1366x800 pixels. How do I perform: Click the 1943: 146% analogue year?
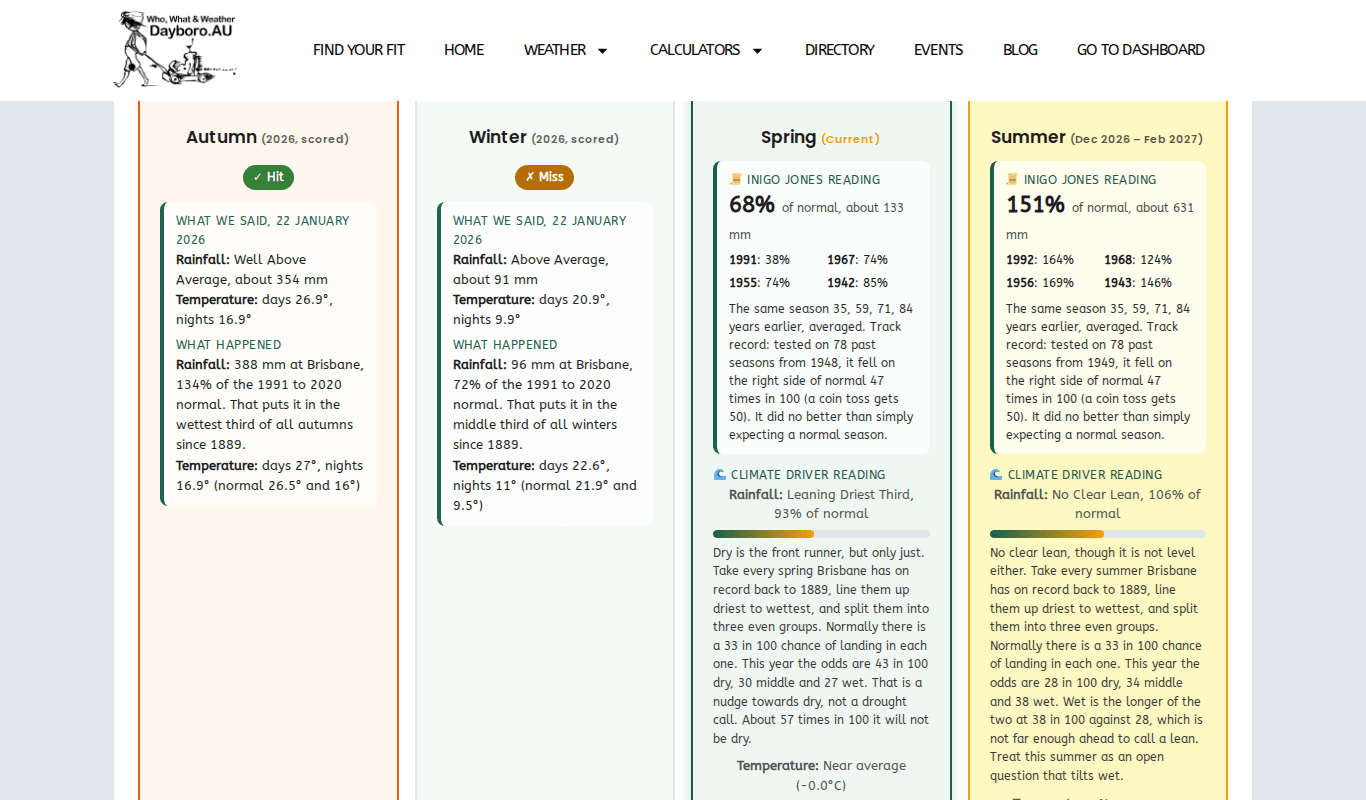pyautogui.click(x=1138, y=283)
